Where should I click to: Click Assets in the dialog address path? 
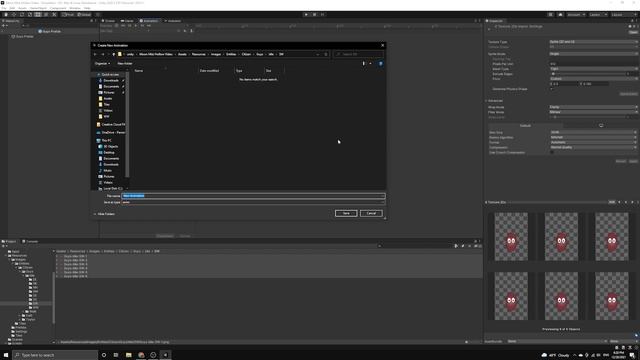click(x=182, y=54)
